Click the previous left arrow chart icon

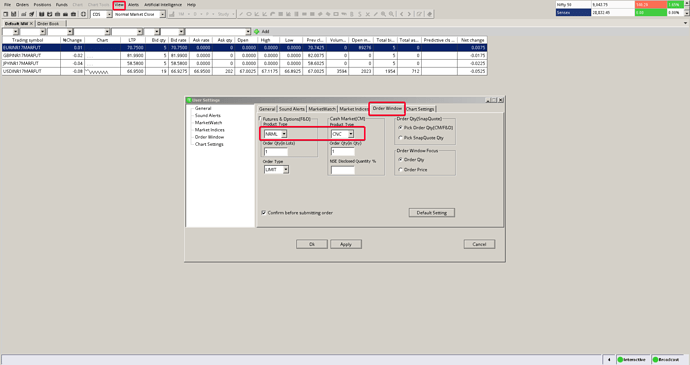(402, 14)
